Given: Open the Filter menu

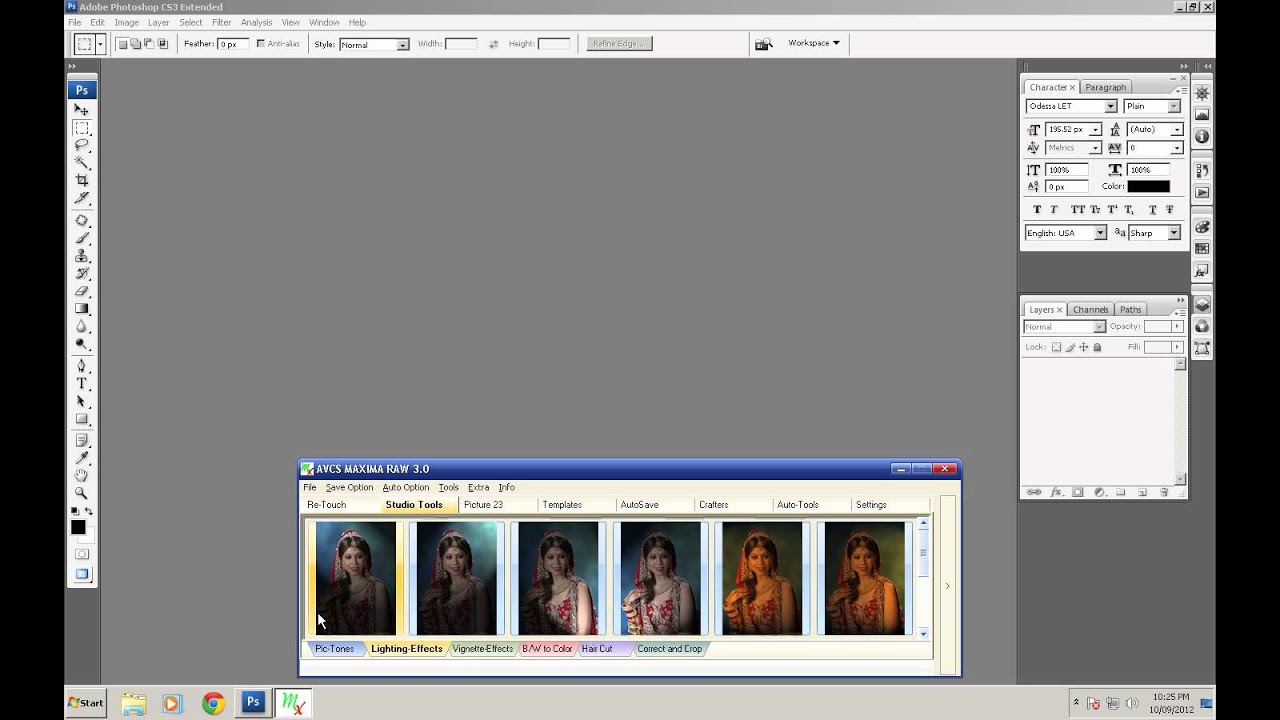Looking at the screenshot, I should 221,22.
